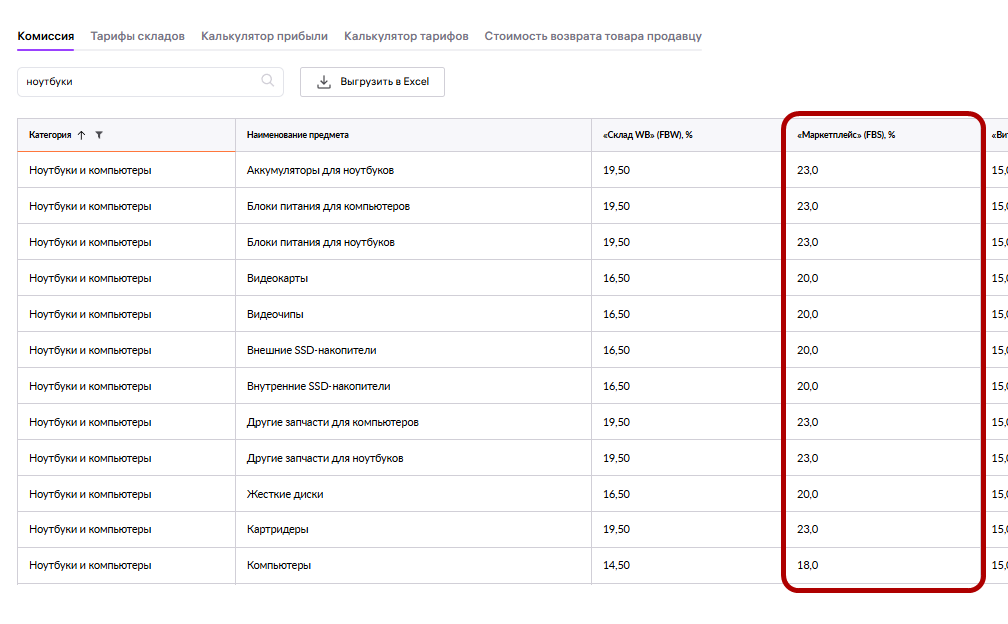Click the Компьютеры item name cell
Viewport: 1008px width, 624px height.
coord(279,566)
